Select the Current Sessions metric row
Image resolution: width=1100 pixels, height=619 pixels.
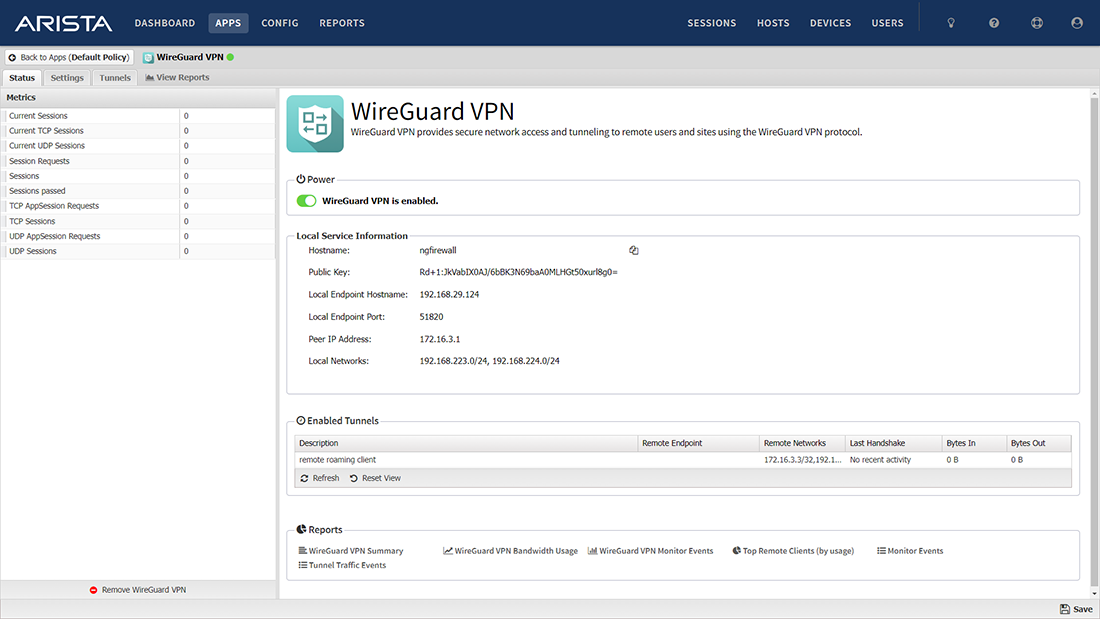[x=138, y=116]
